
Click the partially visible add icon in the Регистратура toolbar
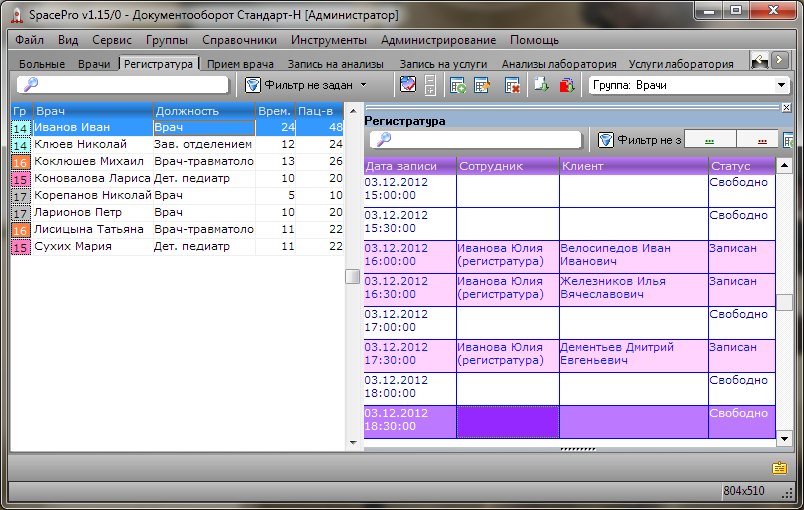(x=788, y=139)
